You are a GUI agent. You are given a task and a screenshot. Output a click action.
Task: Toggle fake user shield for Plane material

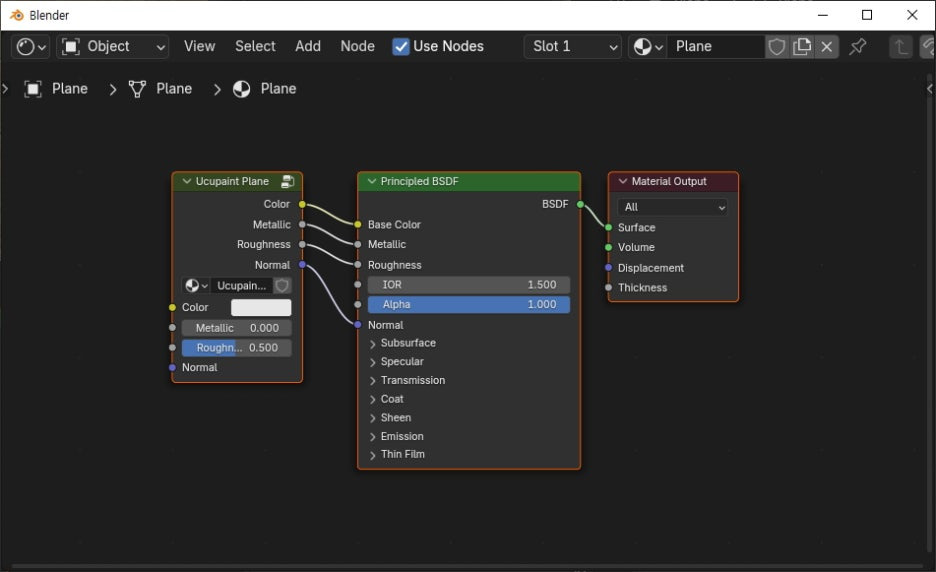point(777,47)
